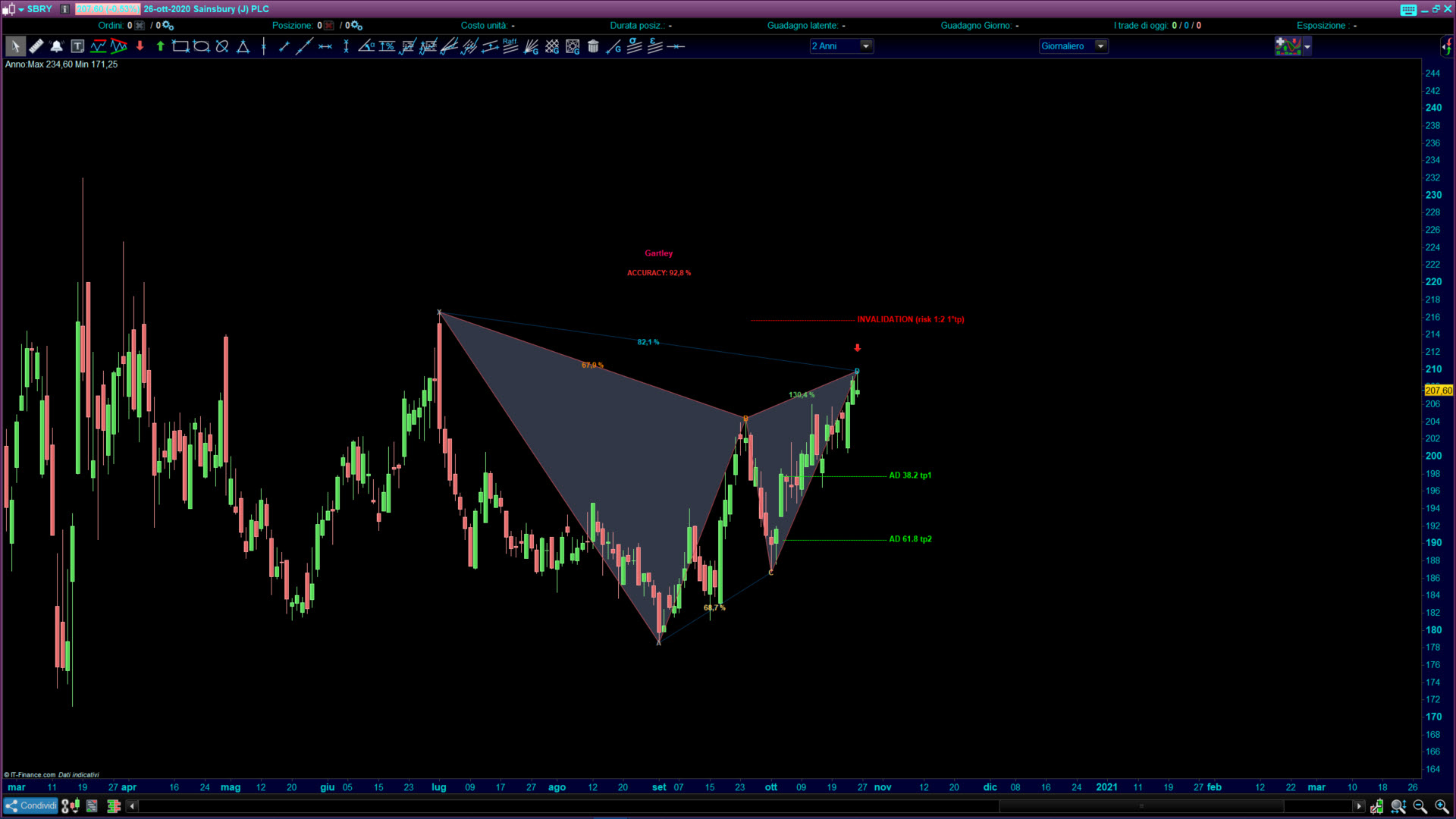Expand the add-indicator dropdown arrow
The width and height of the screenshot is (1456, 819).
[1307, 47]
